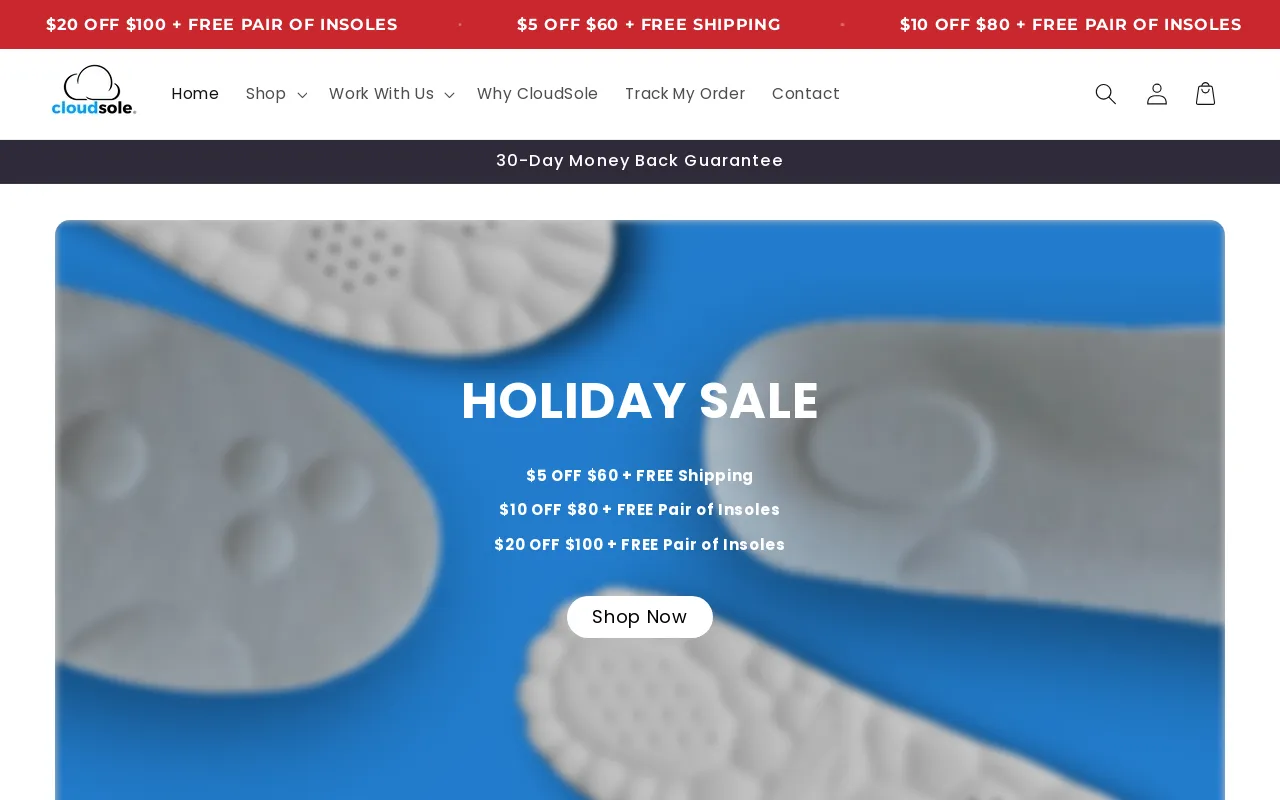Screen dimensions: 1280x800
Task: Navigate to Track My Order
Action: click(685, 93)
